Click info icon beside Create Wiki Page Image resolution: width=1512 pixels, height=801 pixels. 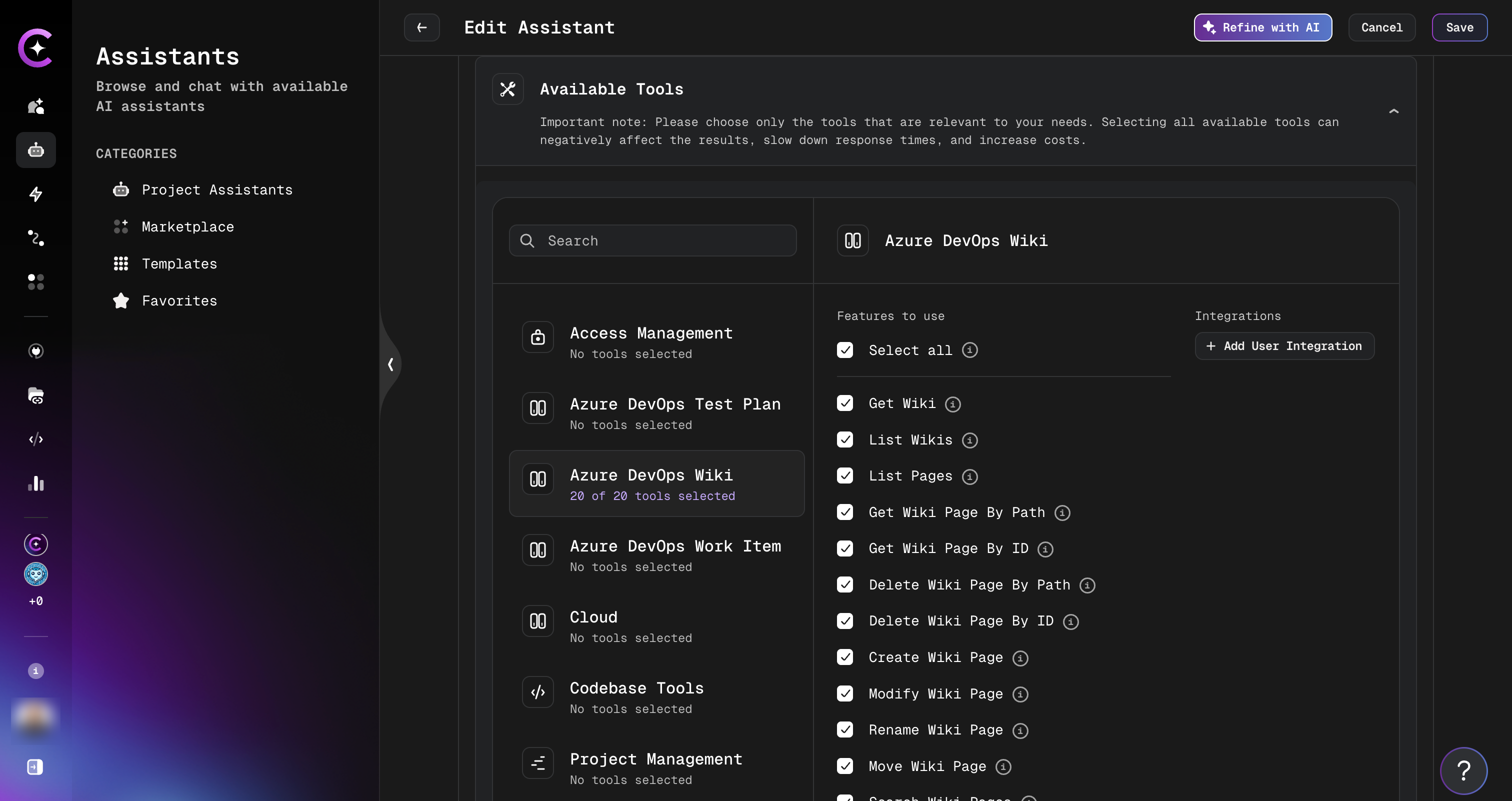click(x=1020, y=658)
